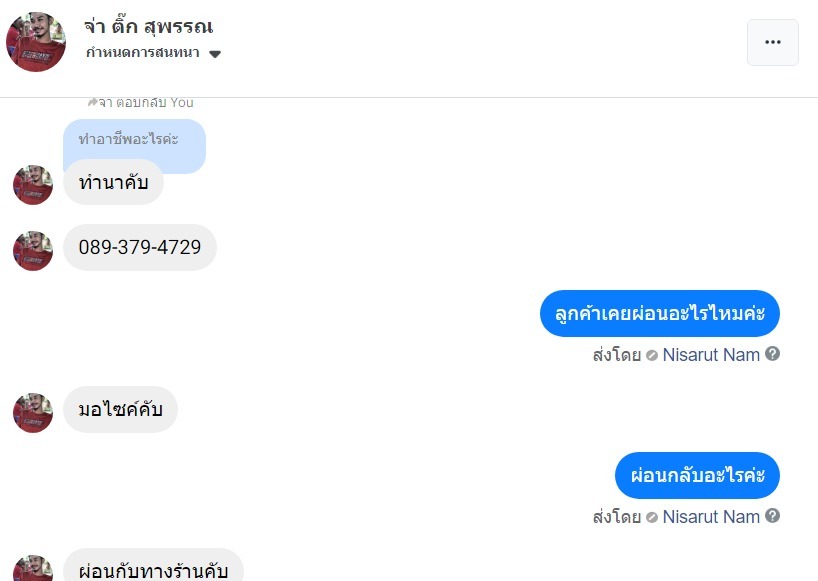The width and height of the screenshot is (818, 581).
Task: Click the header profile picture
Action: pos(36,42)
